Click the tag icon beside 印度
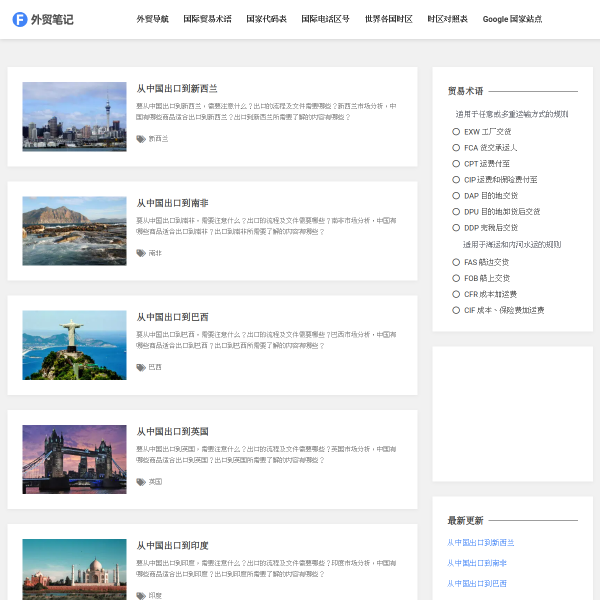This screenshot has width=600, height=600. coord(141,595)
